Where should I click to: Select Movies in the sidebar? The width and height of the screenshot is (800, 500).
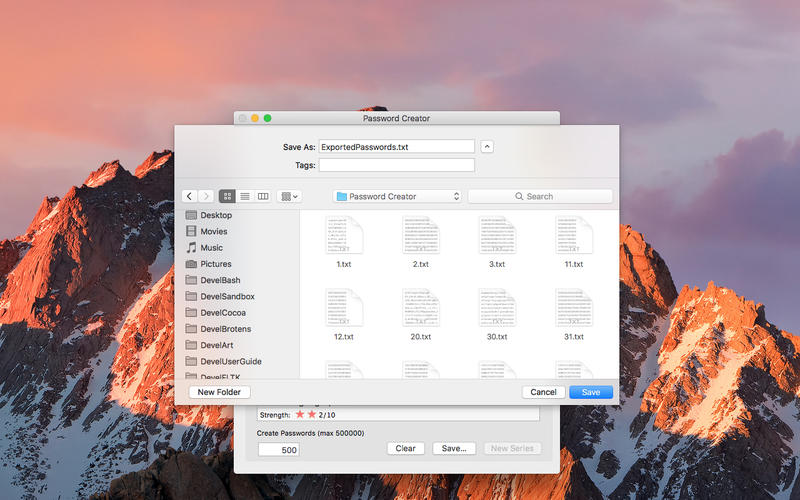tap(214, 231)
